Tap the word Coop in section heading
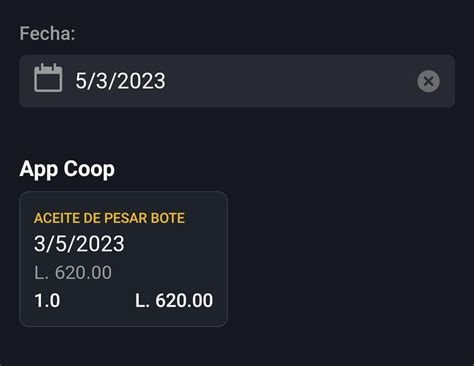Viewport: 474px width, 366px height. click(x=89, y=169)
